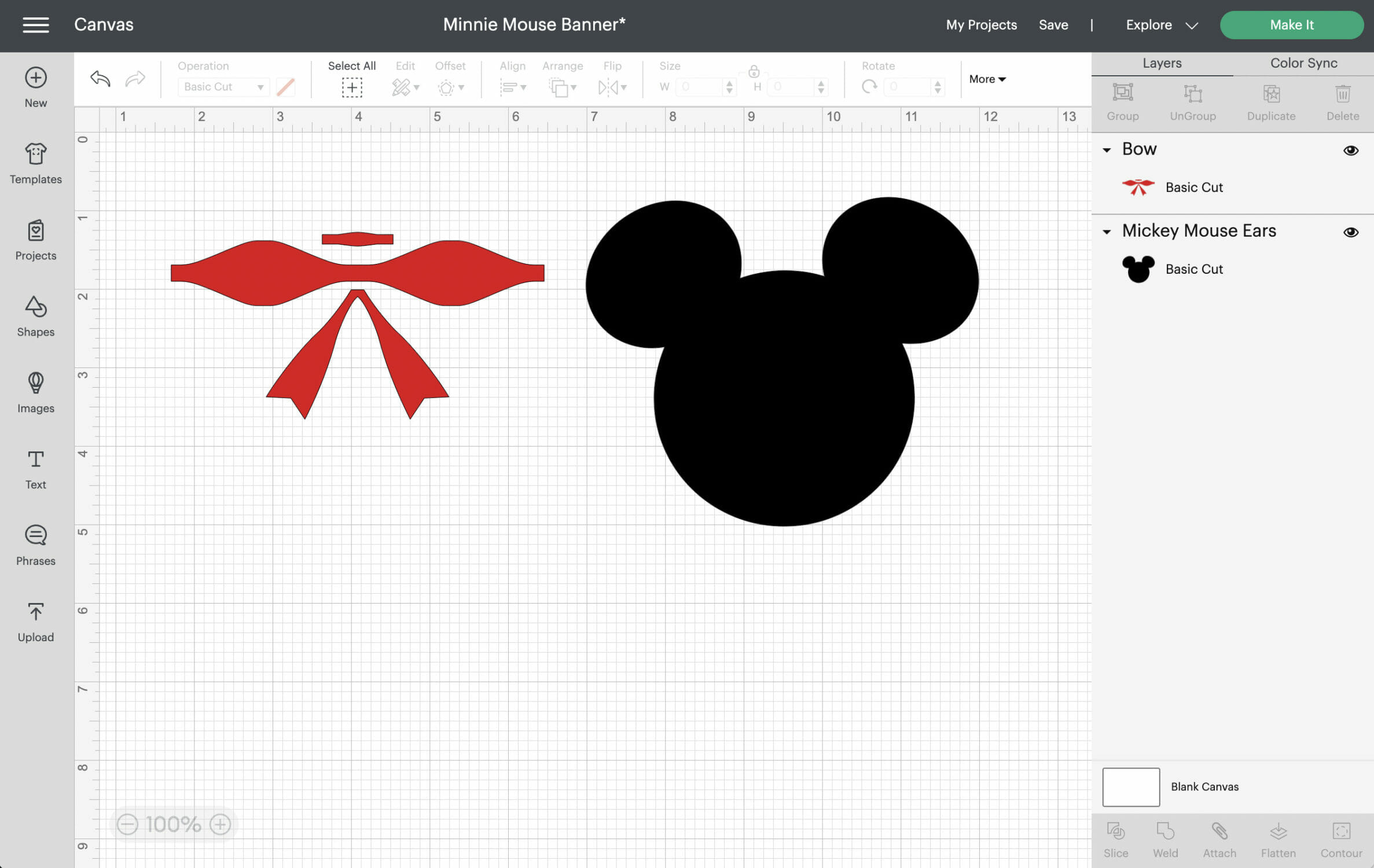Add Text to canvas
The image size is (1374, 868).
point(36,469)
